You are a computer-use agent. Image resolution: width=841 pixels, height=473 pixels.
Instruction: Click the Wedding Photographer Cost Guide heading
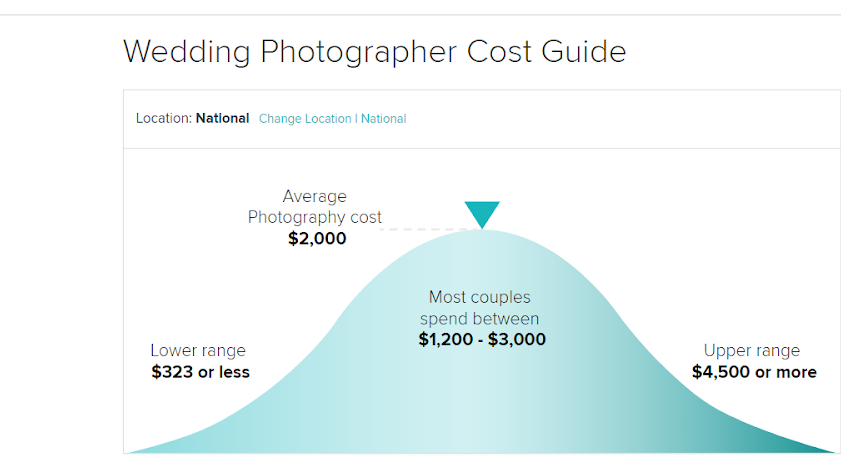pyautogui.click(x=374, y=51)
